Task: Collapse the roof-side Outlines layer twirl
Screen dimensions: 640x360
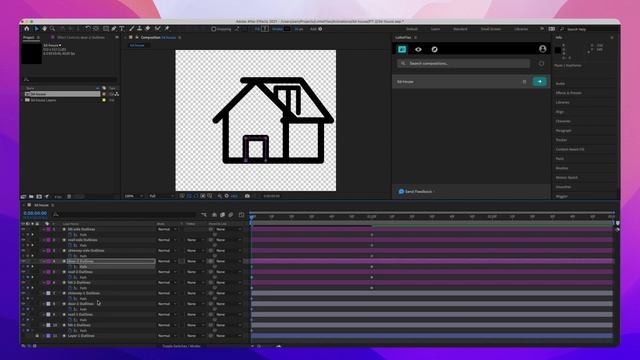Action: [44, 240]
